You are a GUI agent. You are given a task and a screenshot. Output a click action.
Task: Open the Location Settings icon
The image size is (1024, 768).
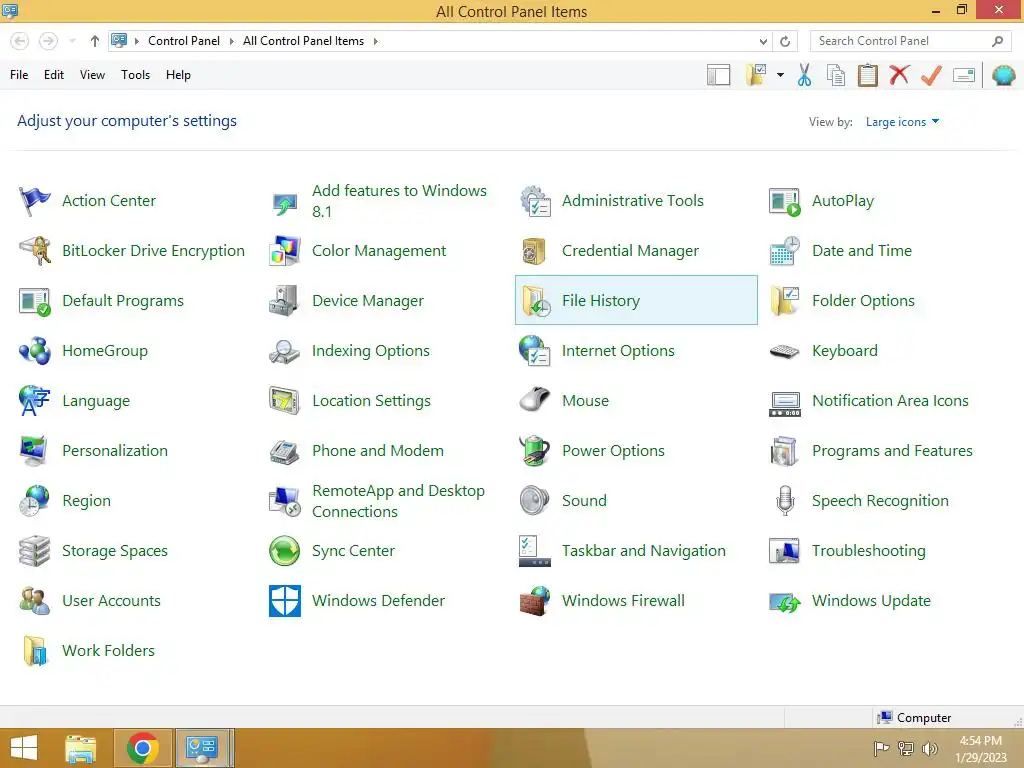[285, 401]
